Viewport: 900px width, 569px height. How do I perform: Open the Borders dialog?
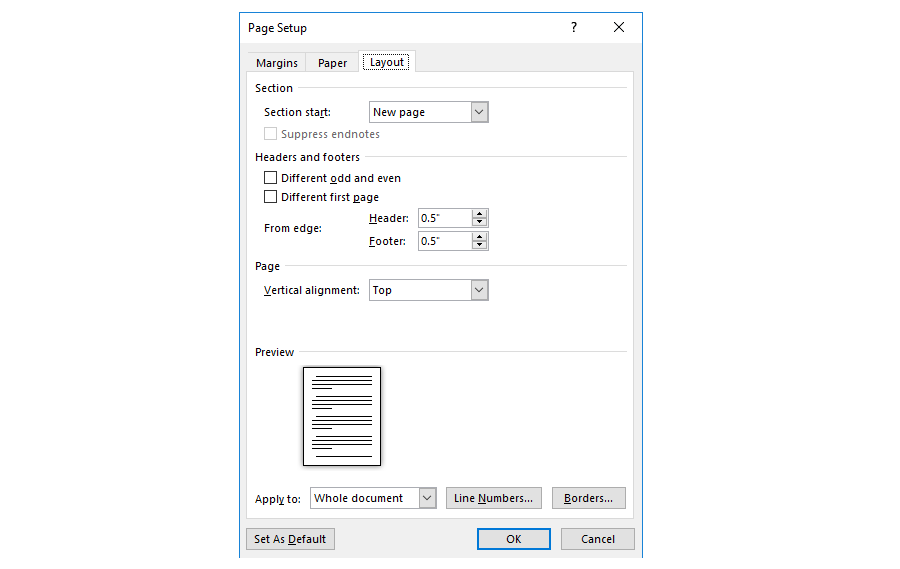click(x=588, y=498)
